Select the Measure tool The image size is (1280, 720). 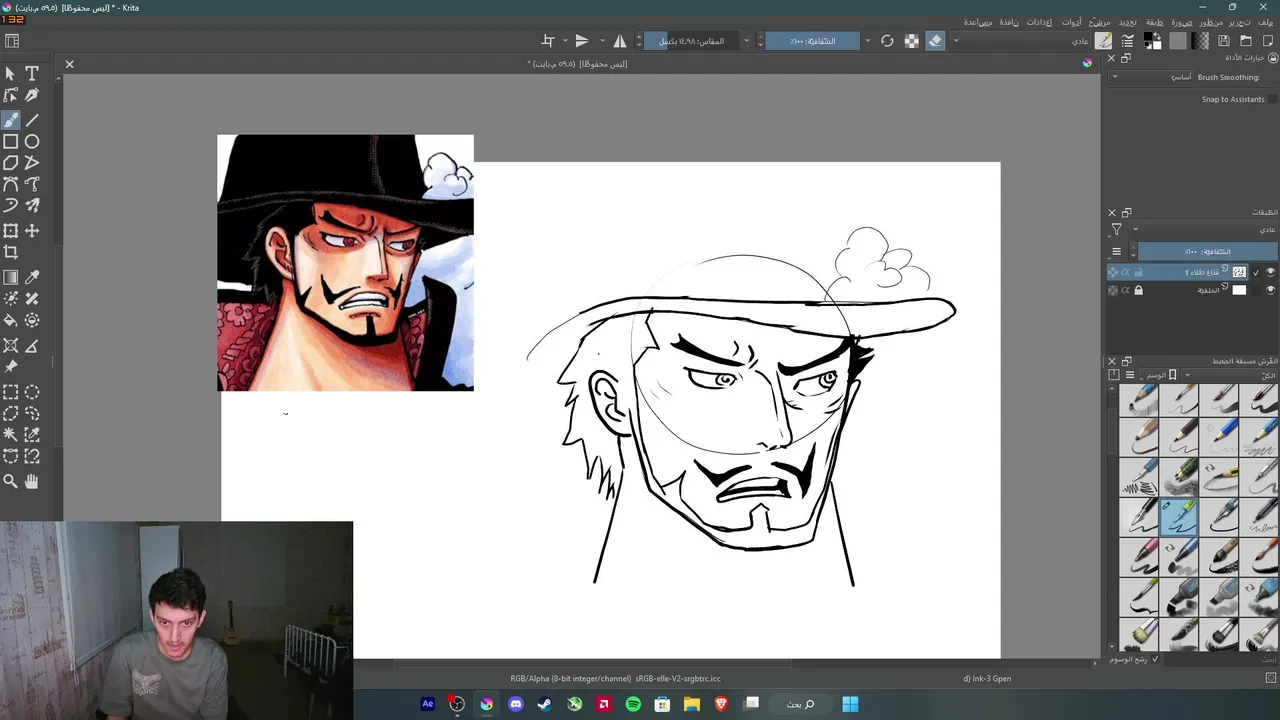click(x=32, y=346)
